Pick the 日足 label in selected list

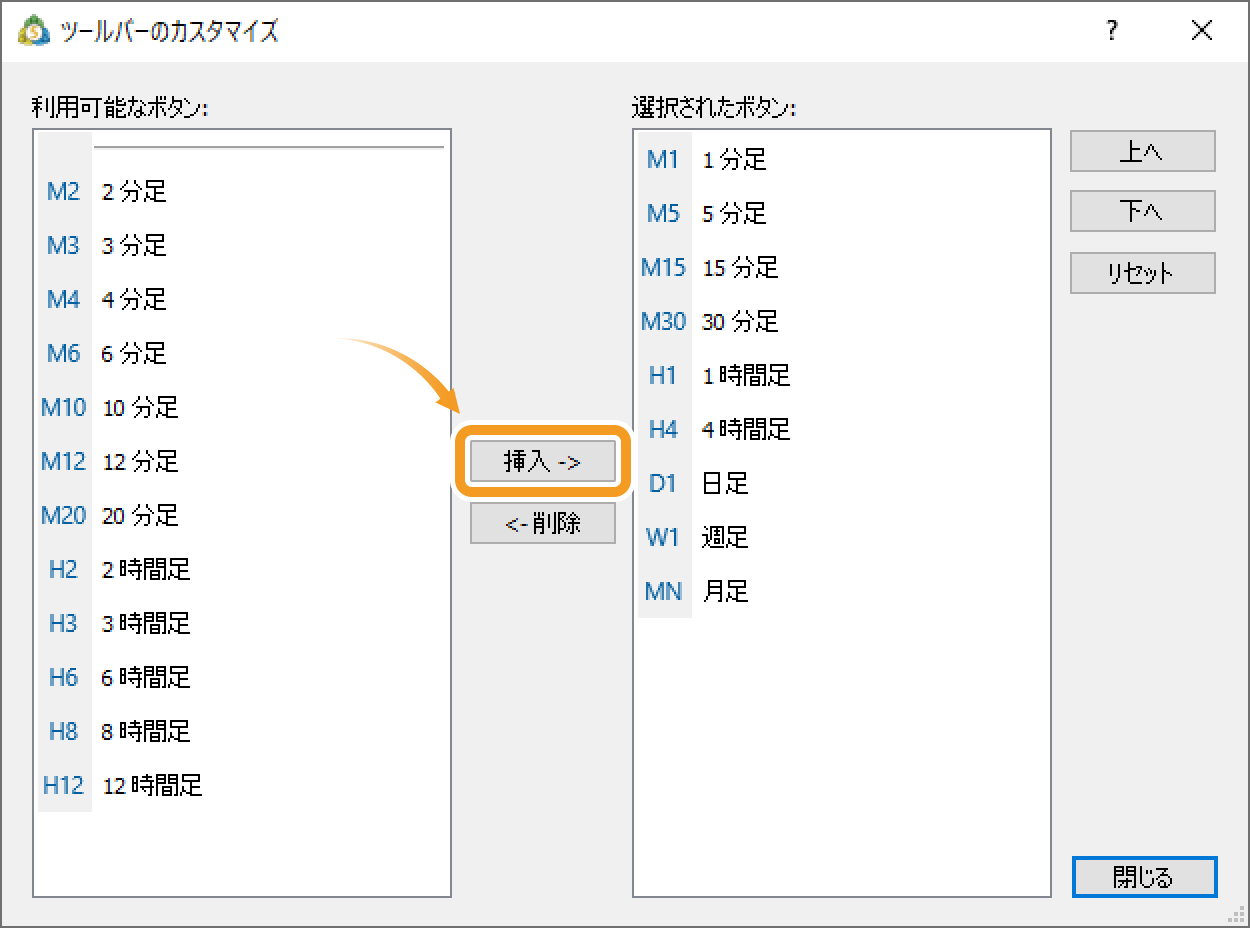(725, 484)
